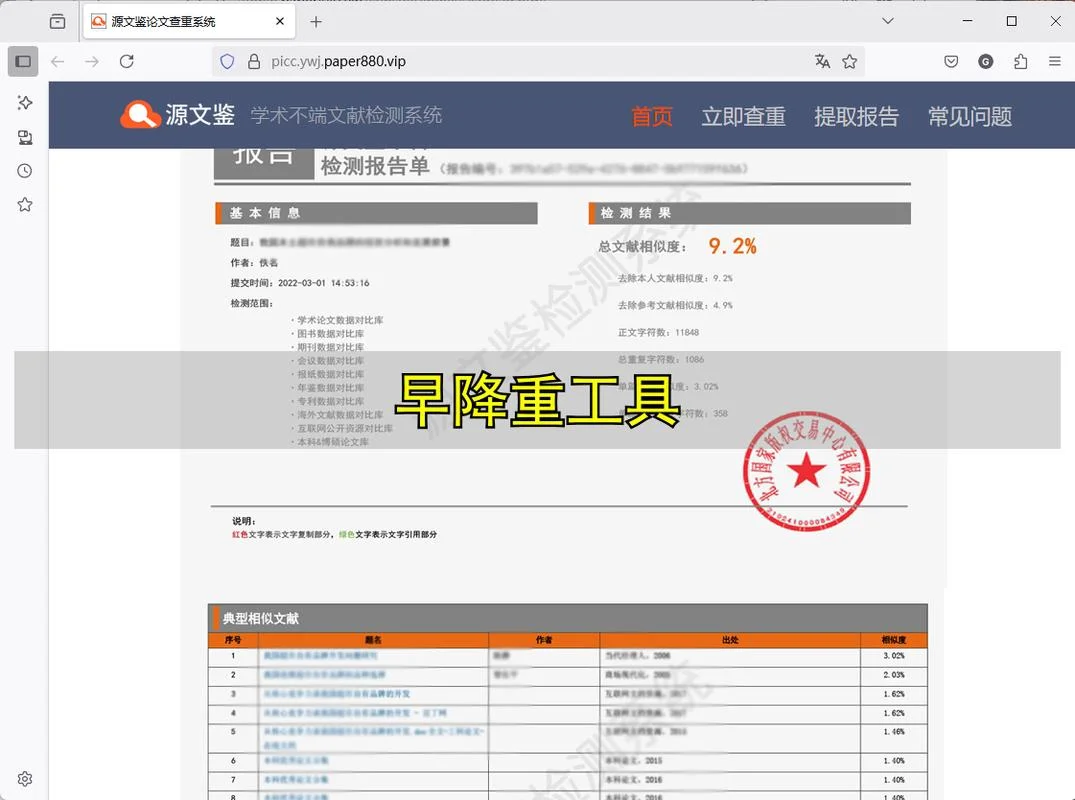This screenshot has height=800, width=1075.
Task: Go back to previous page
Action: coord(58,62)
